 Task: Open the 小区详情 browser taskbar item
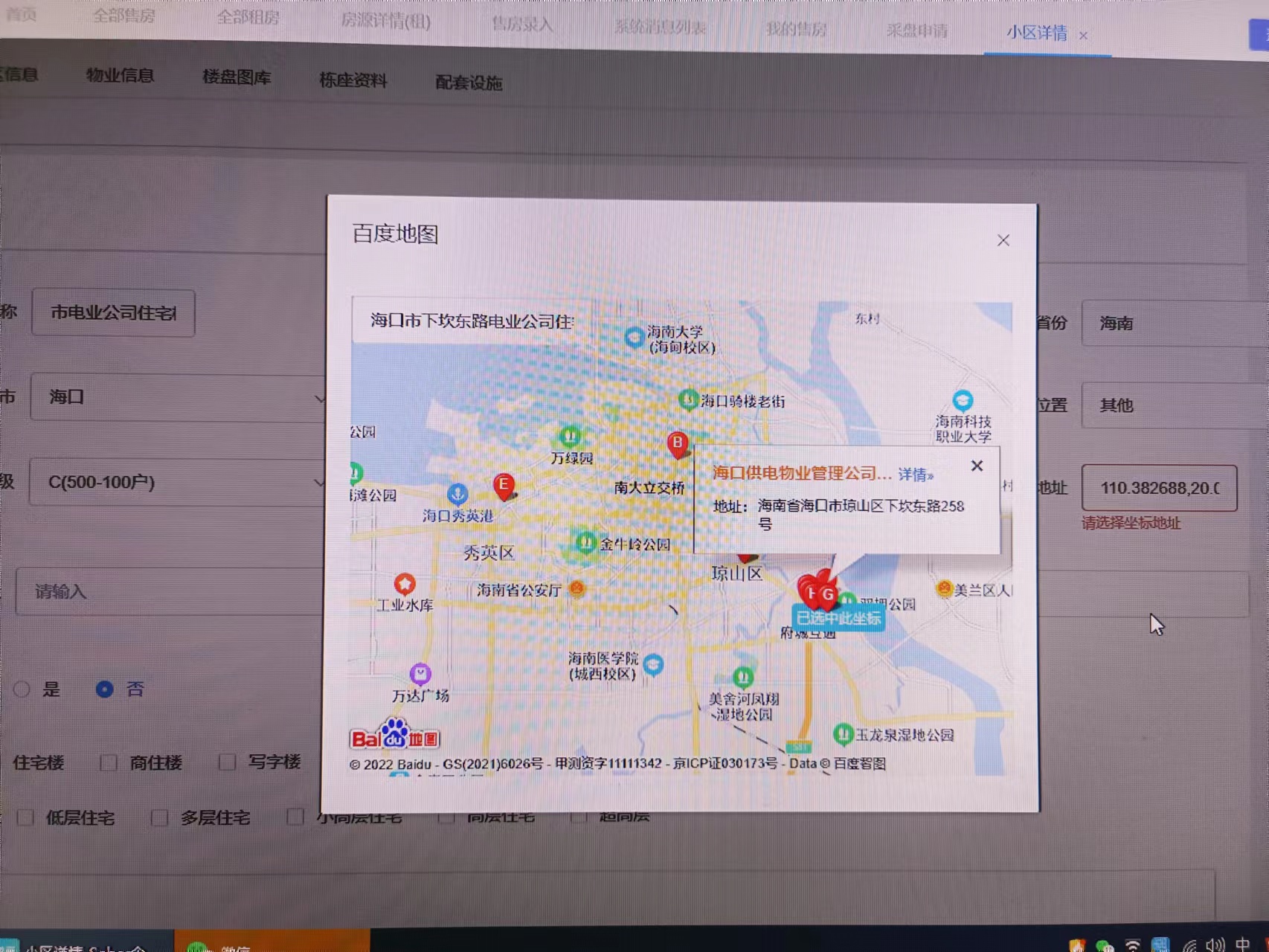[x=87, y=941]
